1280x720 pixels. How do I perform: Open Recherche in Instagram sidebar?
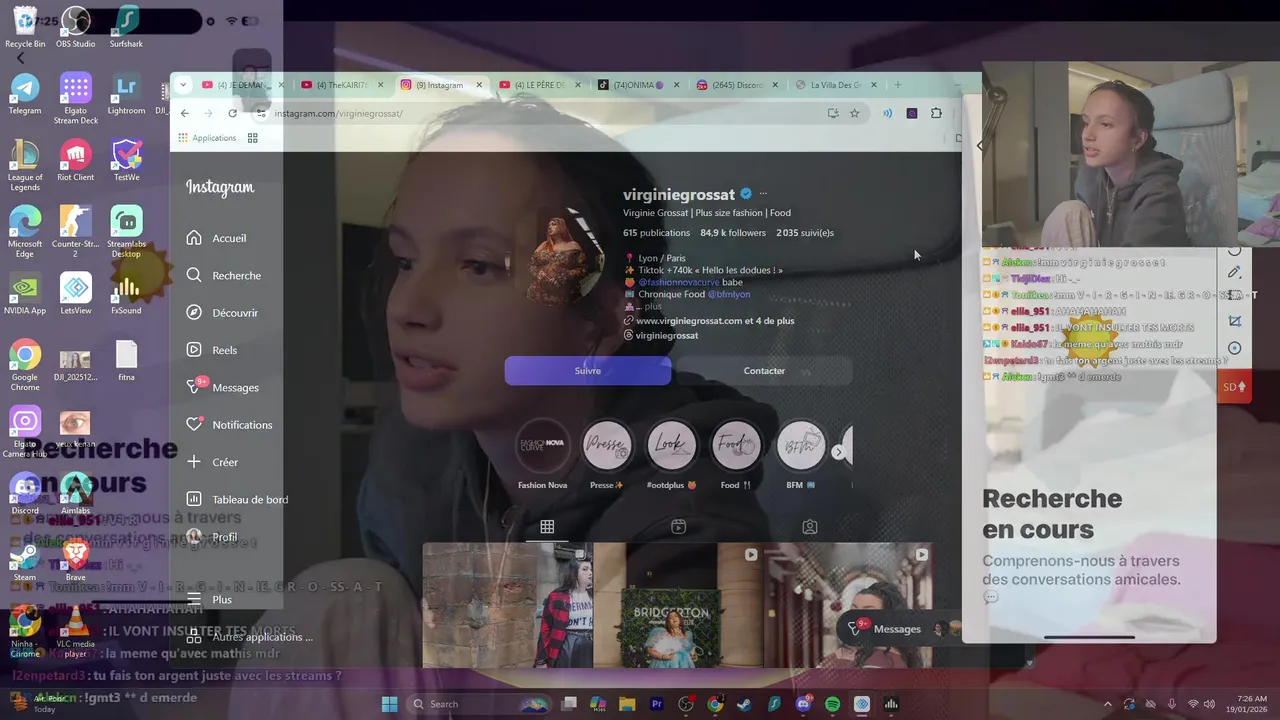[223, 275]
